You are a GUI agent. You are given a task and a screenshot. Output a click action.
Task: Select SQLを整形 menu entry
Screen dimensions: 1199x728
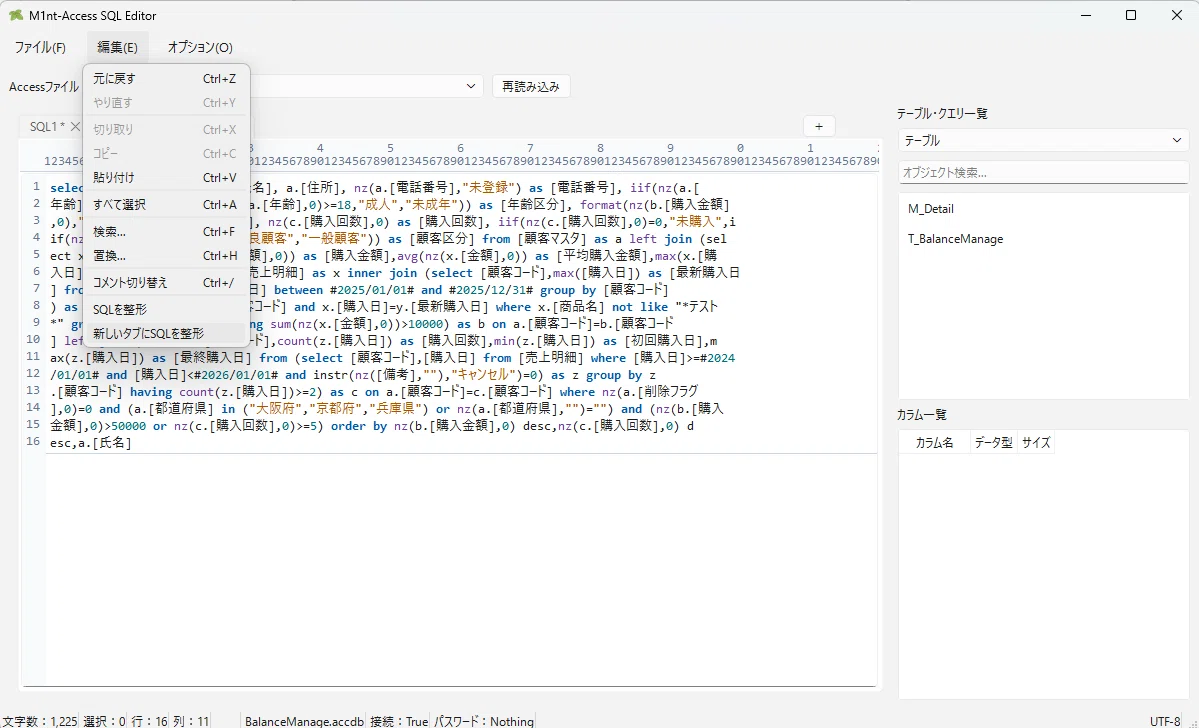[166, 310]
